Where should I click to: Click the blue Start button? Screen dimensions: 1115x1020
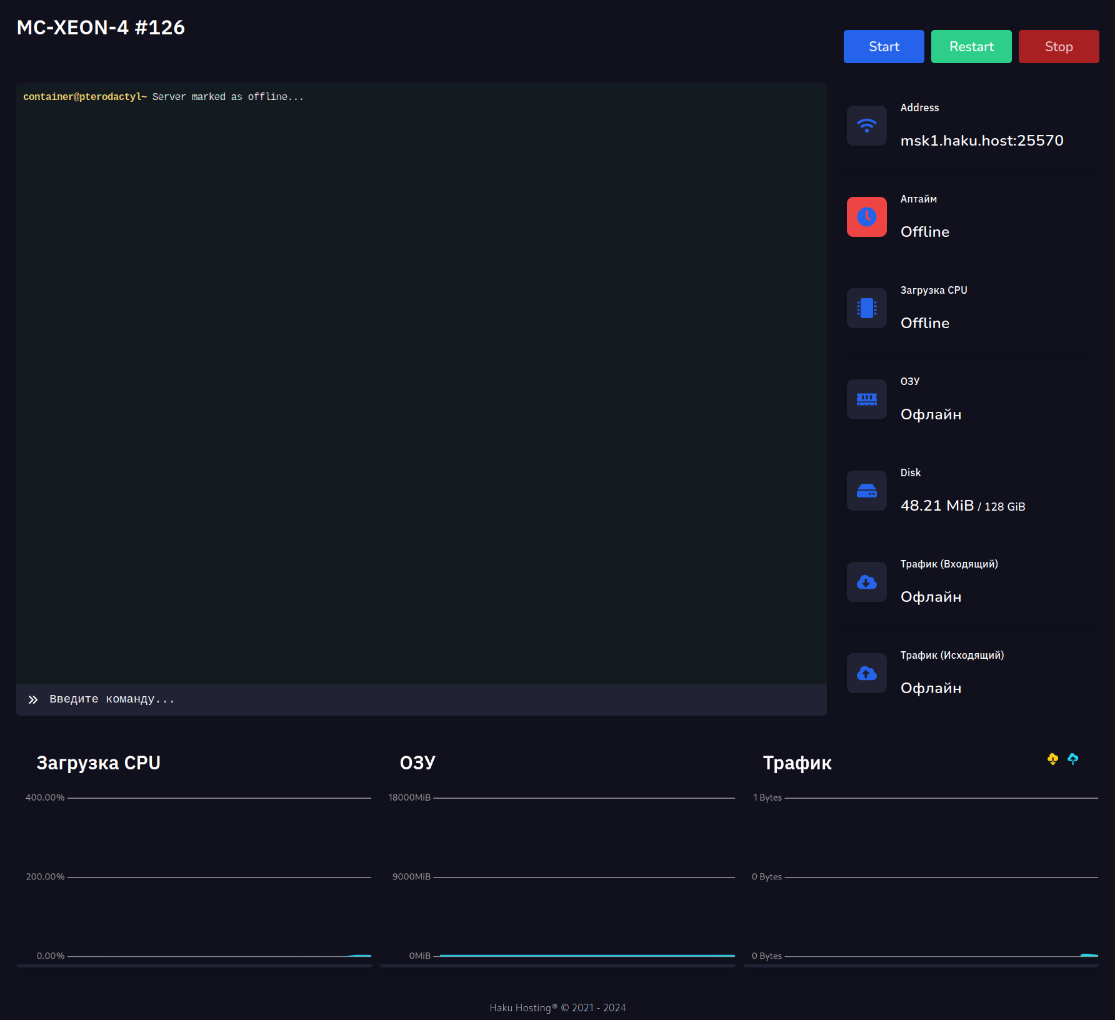pos(883,47)
